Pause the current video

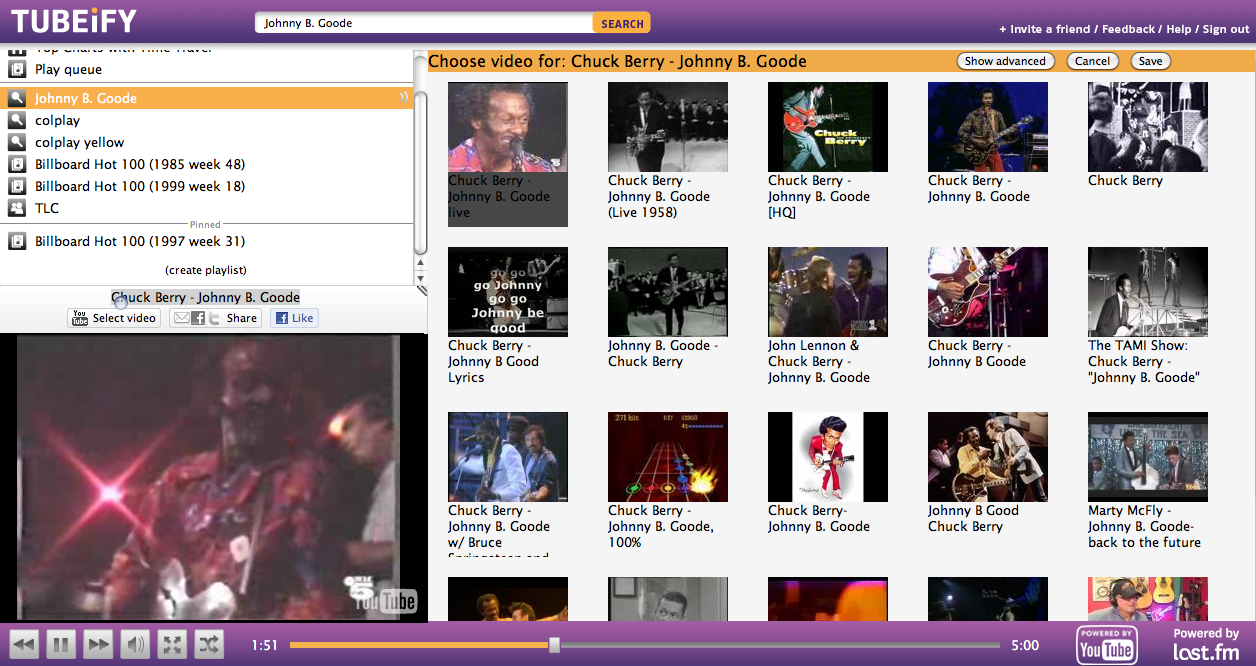pos(61,645)
